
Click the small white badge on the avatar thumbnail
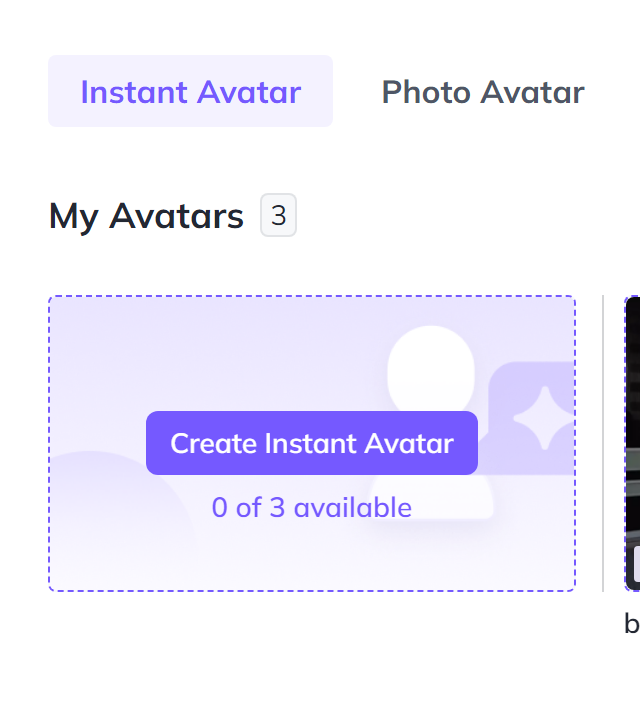point(636,563)
